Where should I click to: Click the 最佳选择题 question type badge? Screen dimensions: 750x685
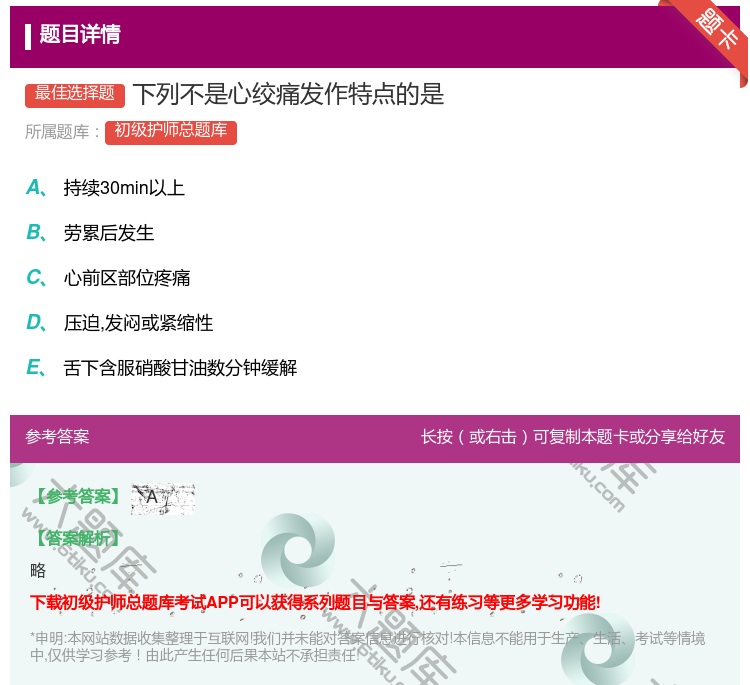pos(75,95)
